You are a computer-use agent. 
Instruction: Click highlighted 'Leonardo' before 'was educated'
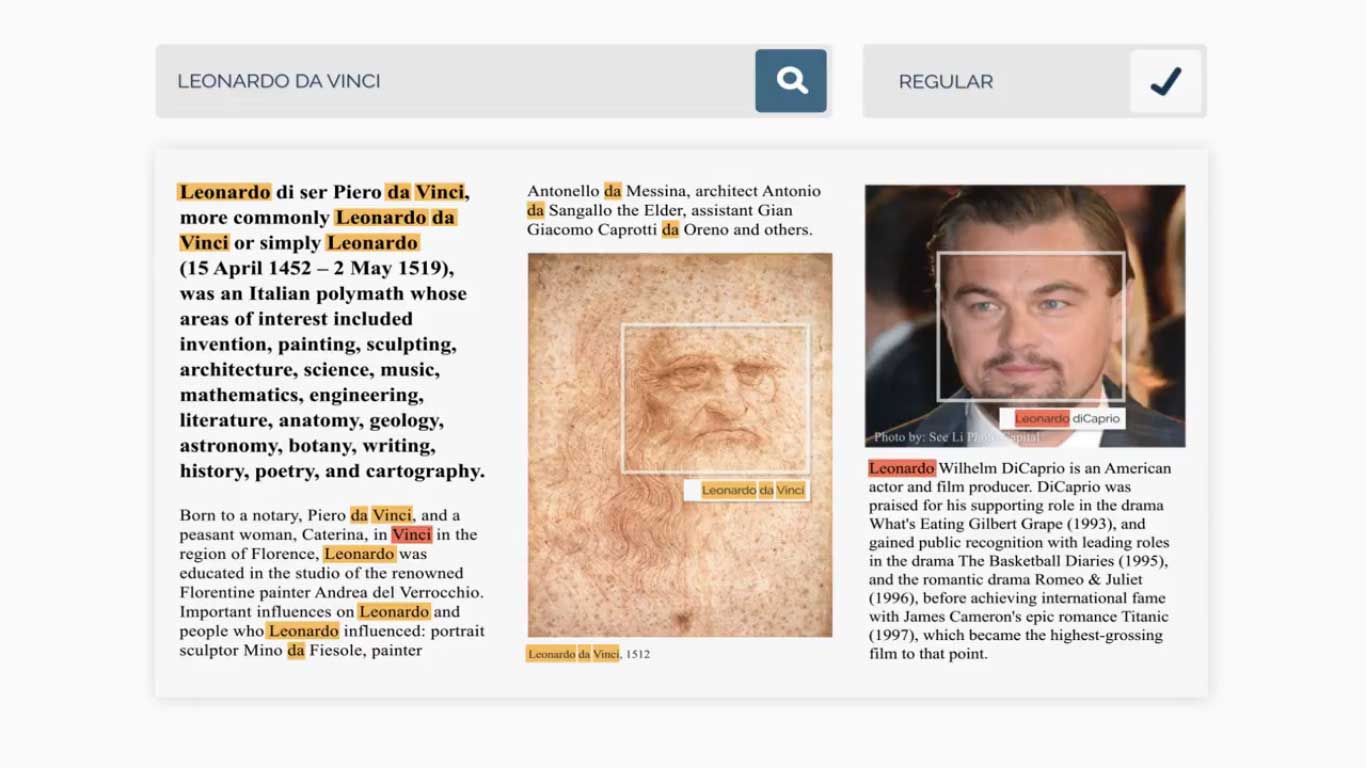tap(360, 554)
